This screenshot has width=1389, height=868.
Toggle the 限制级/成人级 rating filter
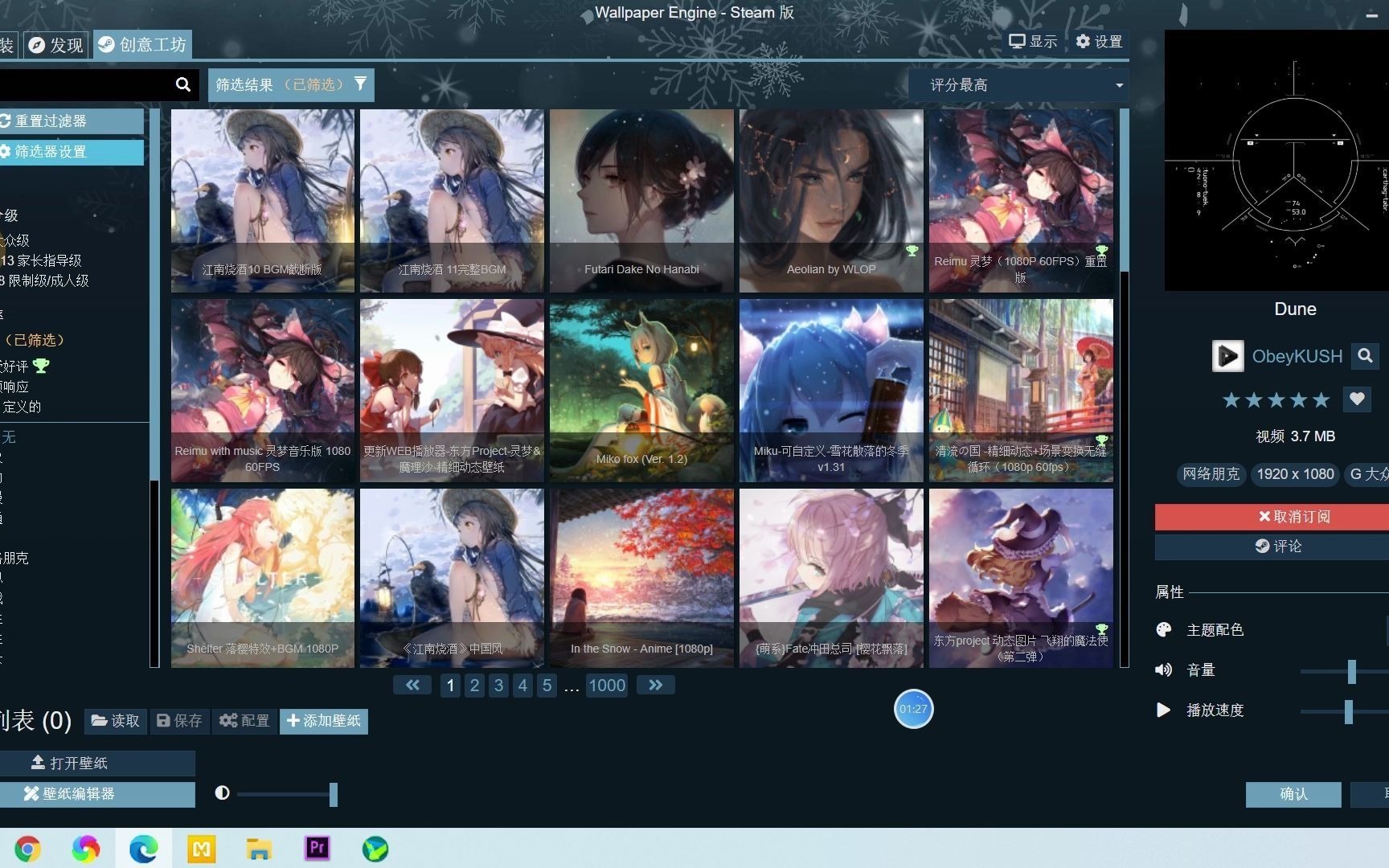pyautogui.click(x=44, y=280)
